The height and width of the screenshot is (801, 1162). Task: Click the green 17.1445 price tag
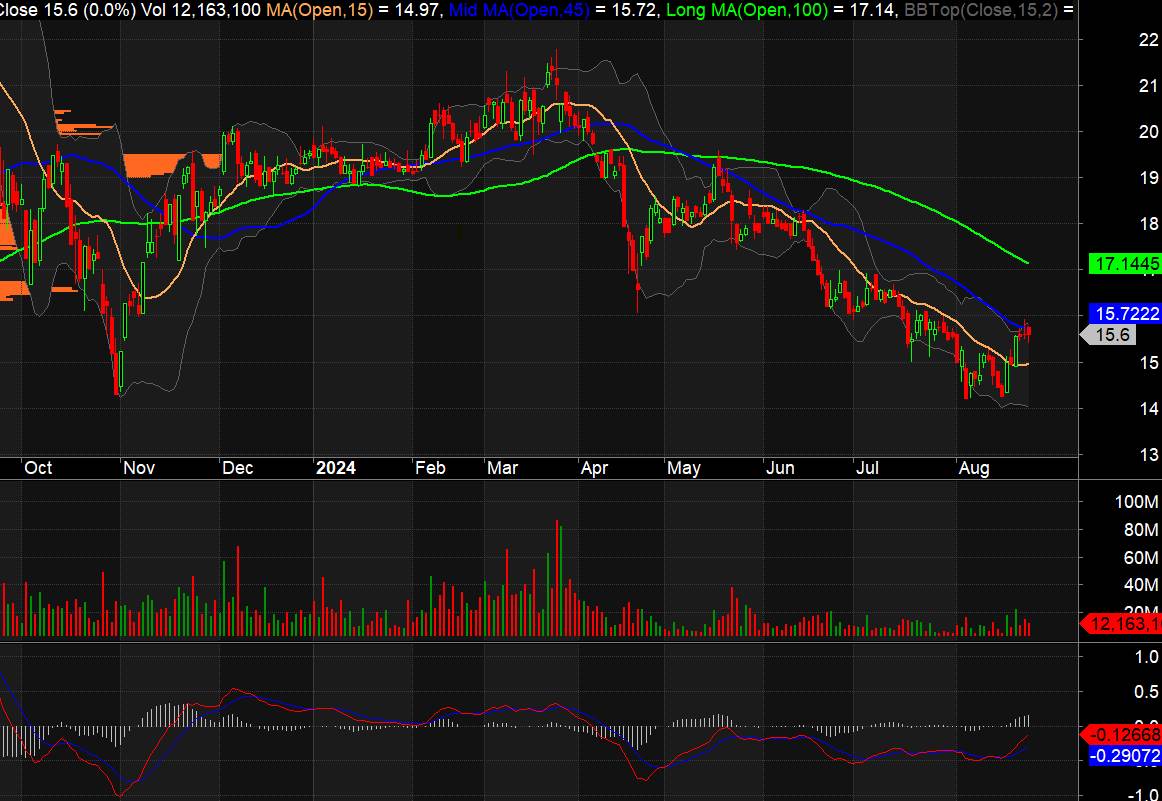point(1125,264)
